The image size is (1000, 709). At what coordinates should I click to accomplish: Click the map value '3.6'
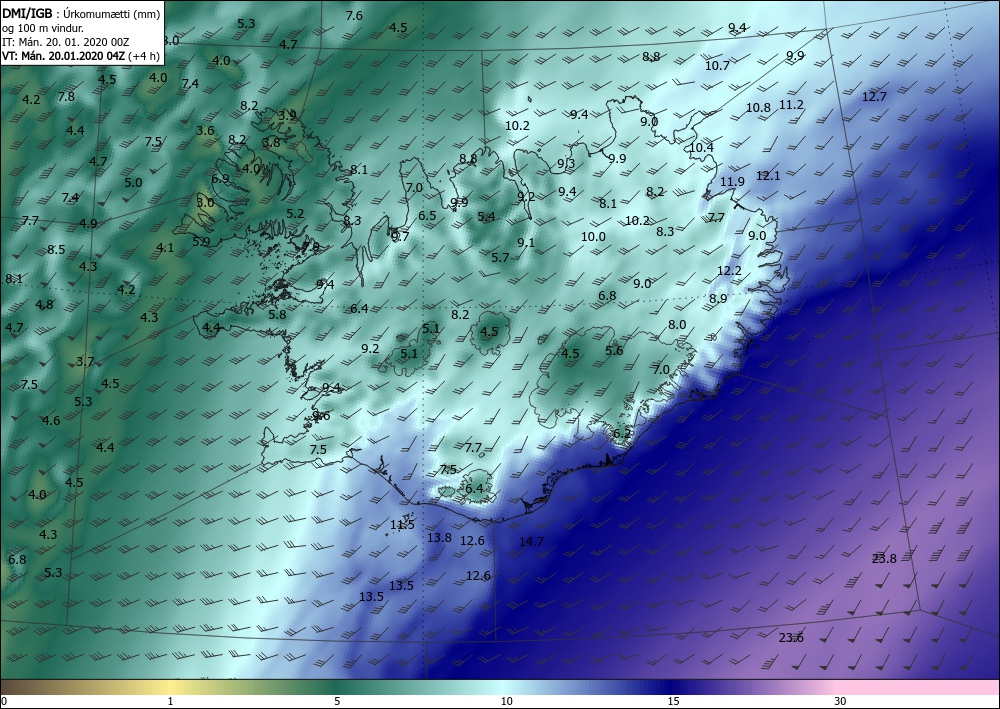[205, 131]
